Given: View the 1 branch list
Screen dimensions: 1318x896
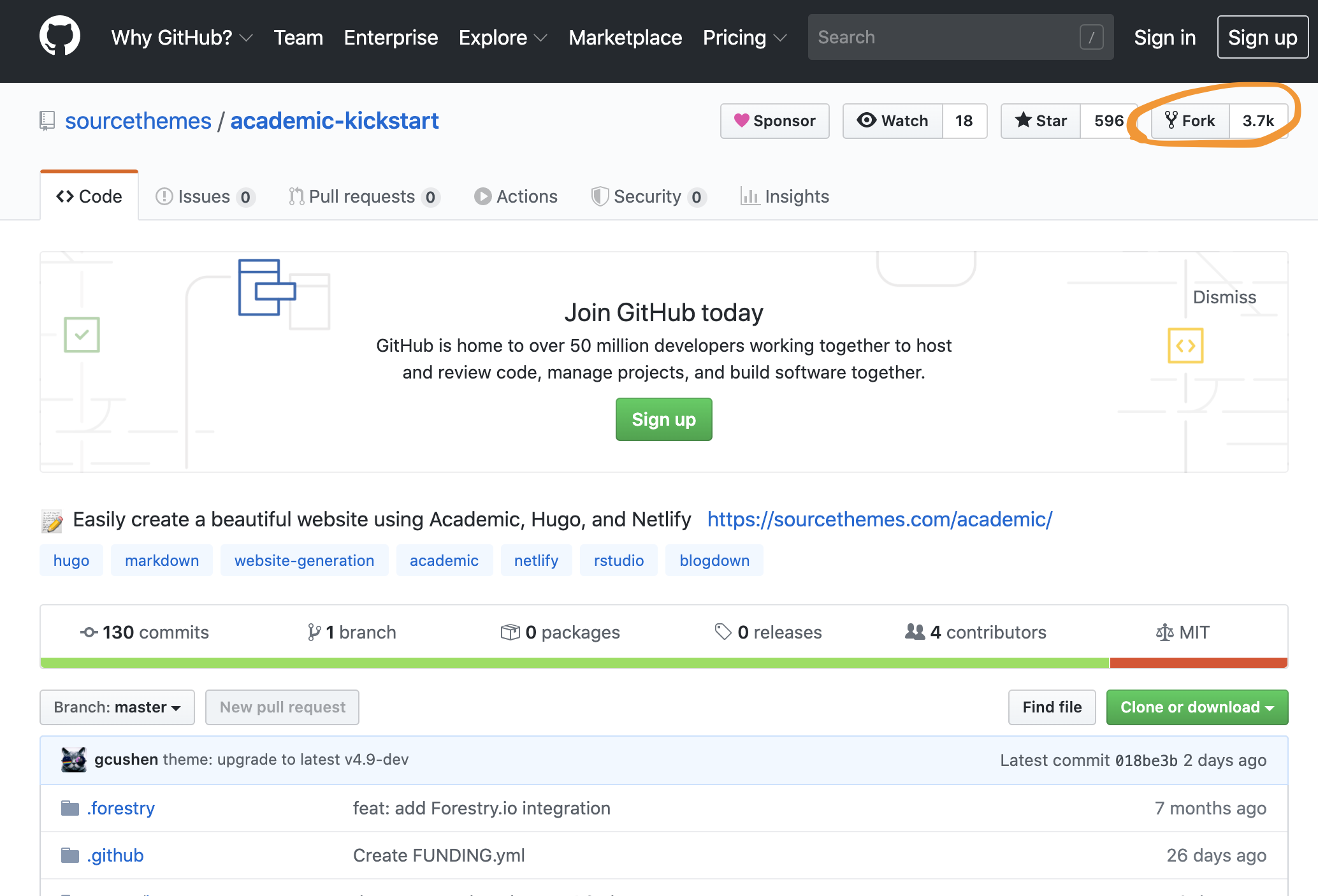Looking at the screenshot, I should (351, 632).
